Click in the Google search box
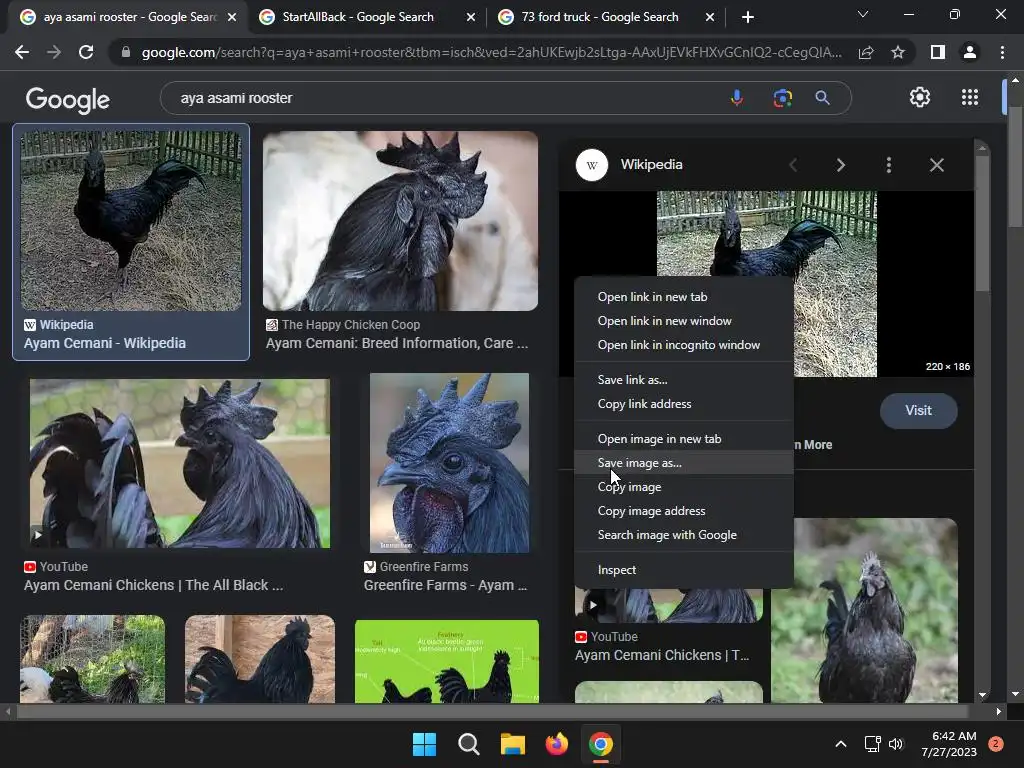This screenshot has height=768, width=1024. click(x=444, y=98)
